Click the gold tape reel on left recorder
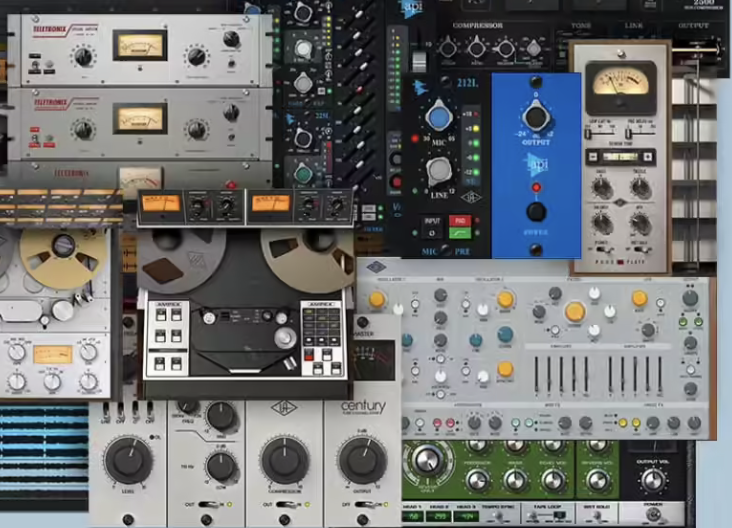Viewport: 732px width, 528px height. coord(63,259)
